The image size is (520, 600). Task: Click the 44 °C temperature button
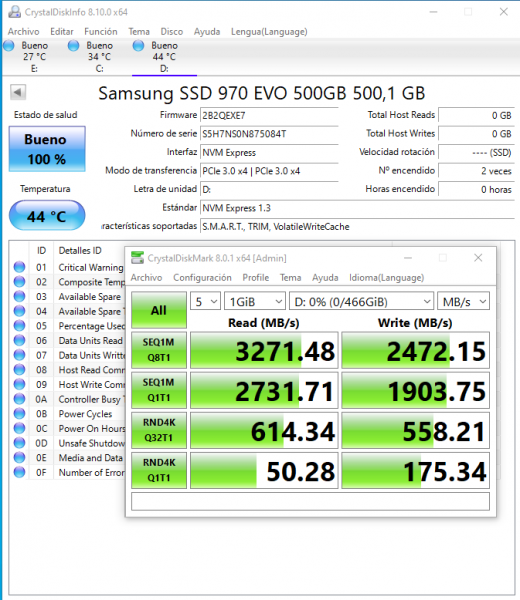pyautogui.click(x=47, y=216)
